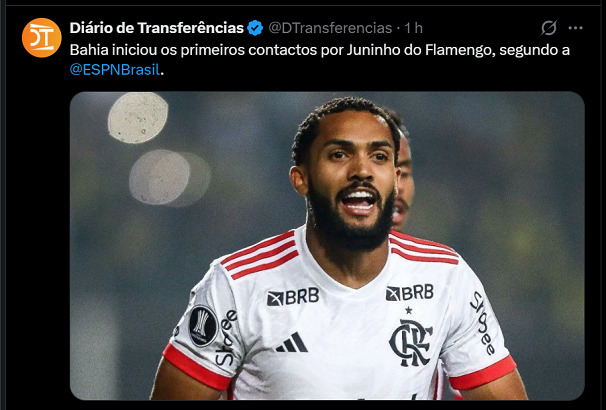Click the BRB sponsor logo above Adidas
The width and height of the screenshot is (606, 410).
[293, 297]
